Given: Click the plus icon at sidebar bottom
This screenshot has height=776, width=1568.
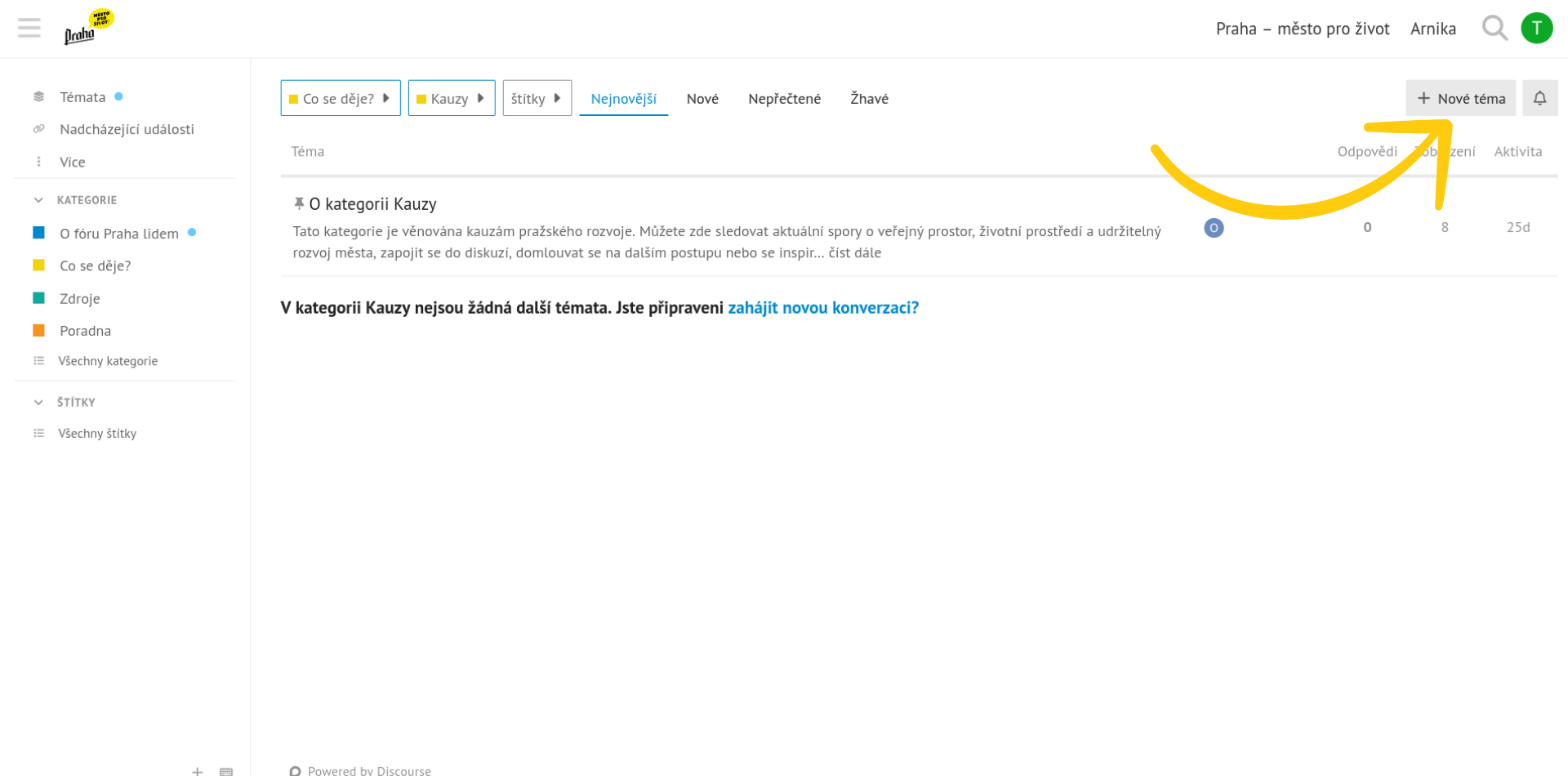Looking at the screenshot, I should [x=197, y=770].
